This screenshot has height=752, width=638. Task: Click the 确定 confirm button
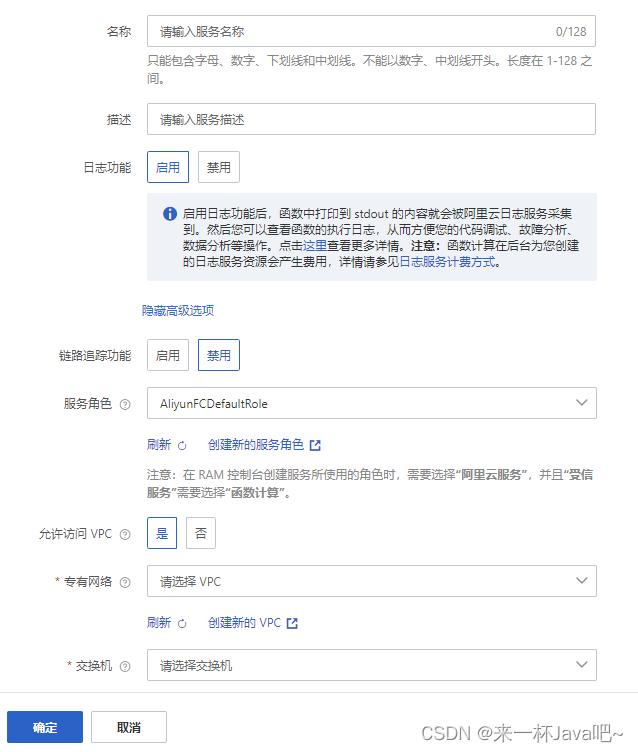(45, 727)
